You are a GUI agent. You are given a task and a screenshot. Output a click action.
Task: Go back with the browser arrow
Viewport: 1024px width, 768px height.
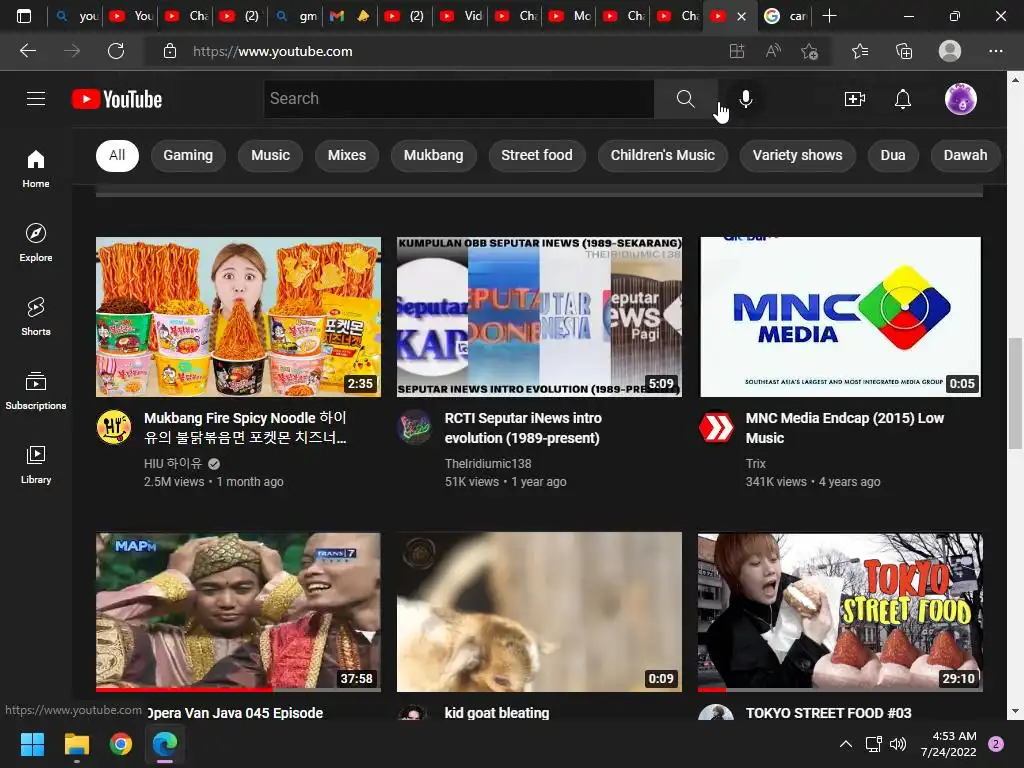click(x=28, y=51)
